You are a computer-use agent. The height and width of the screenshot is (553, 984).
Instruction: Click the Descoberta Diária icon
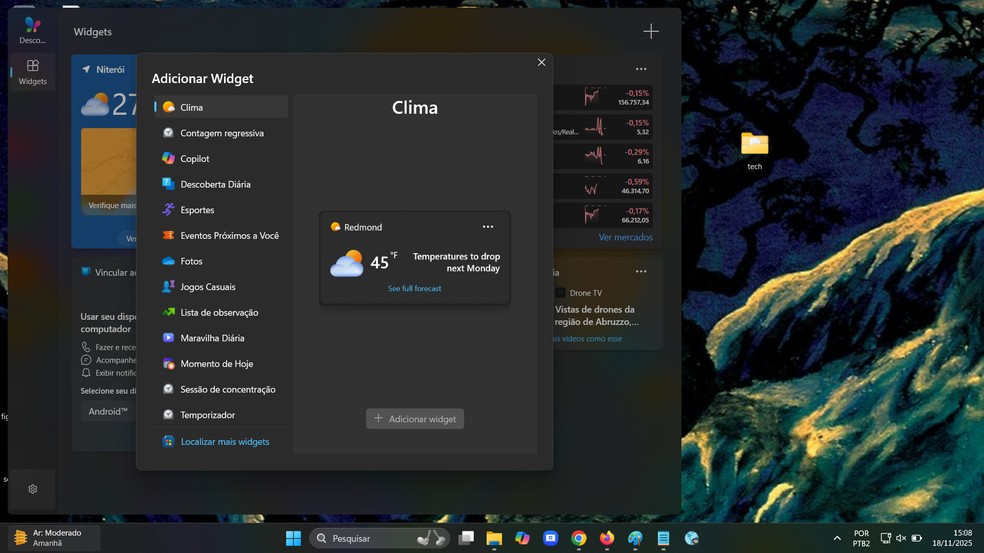point(169,184)
